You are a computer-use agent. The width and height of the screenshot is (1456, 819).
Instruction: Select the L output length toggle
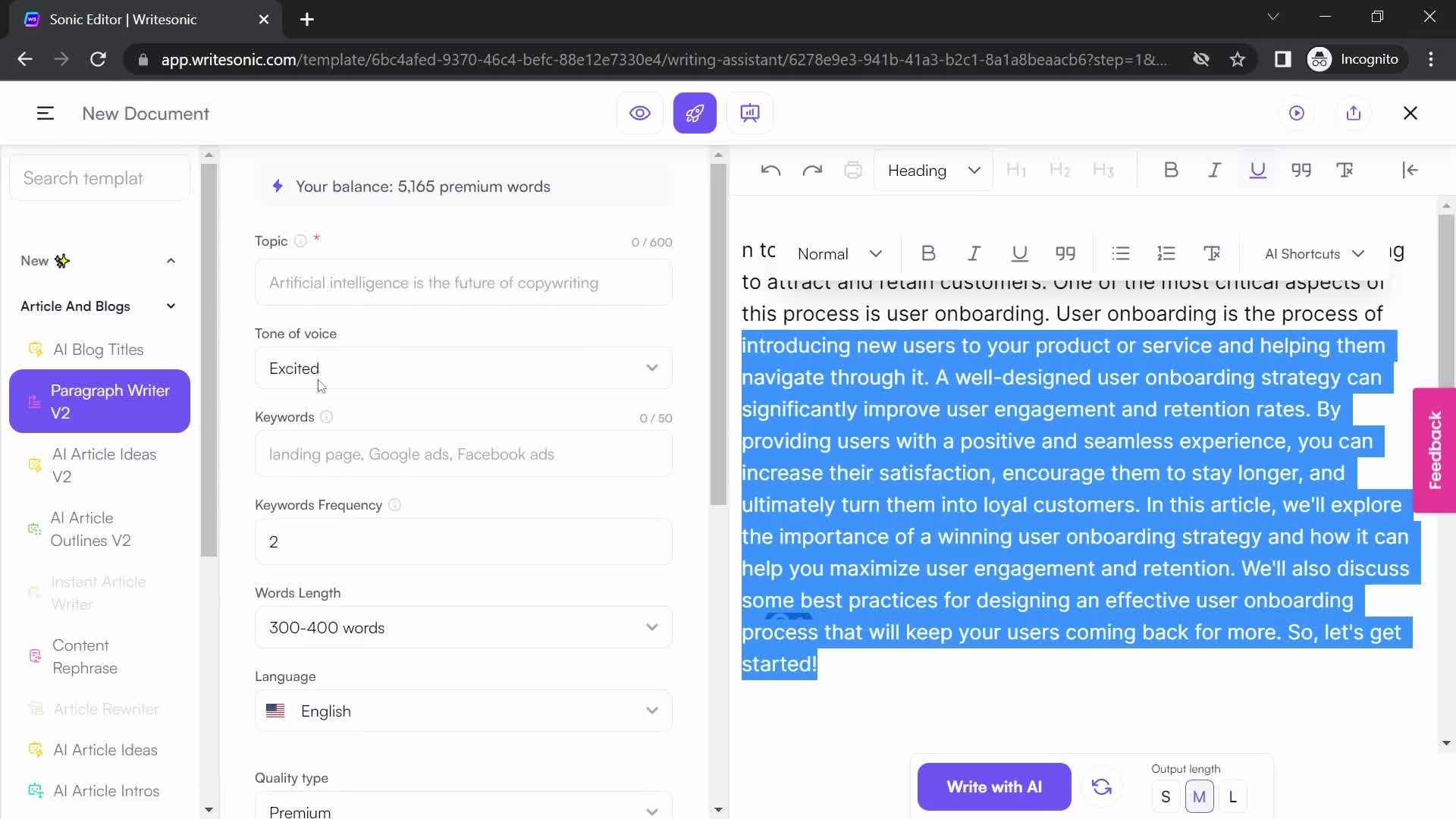tap(1232, 797)
